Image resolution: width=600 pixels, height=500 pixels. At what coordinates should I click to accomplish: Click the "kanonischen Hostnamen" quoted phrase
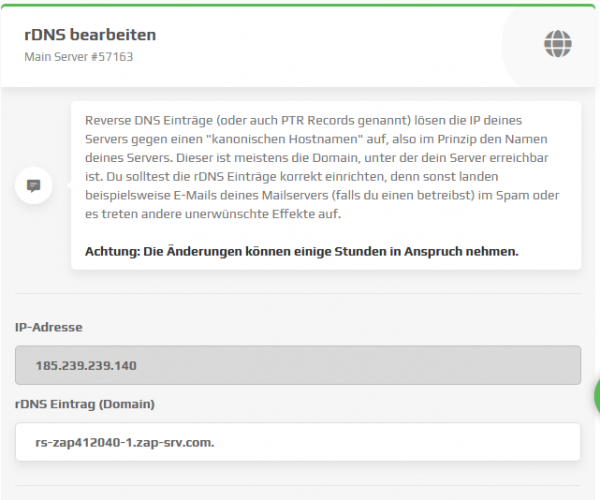click(284, 139)
